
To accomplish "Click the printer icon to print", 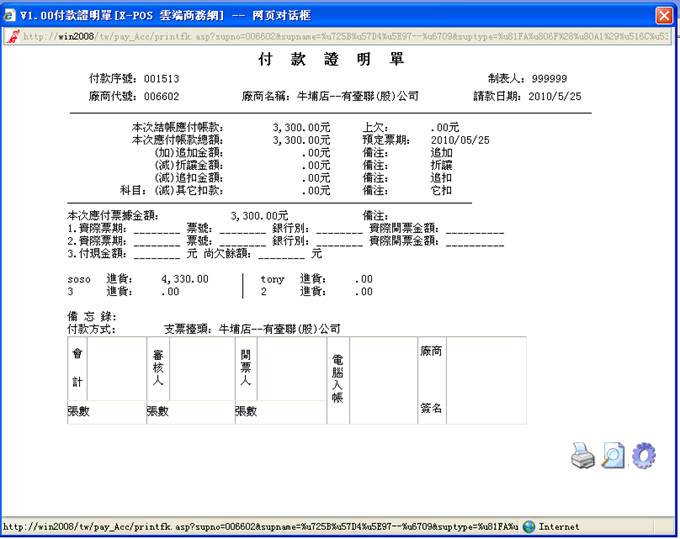I will (583, 457).
